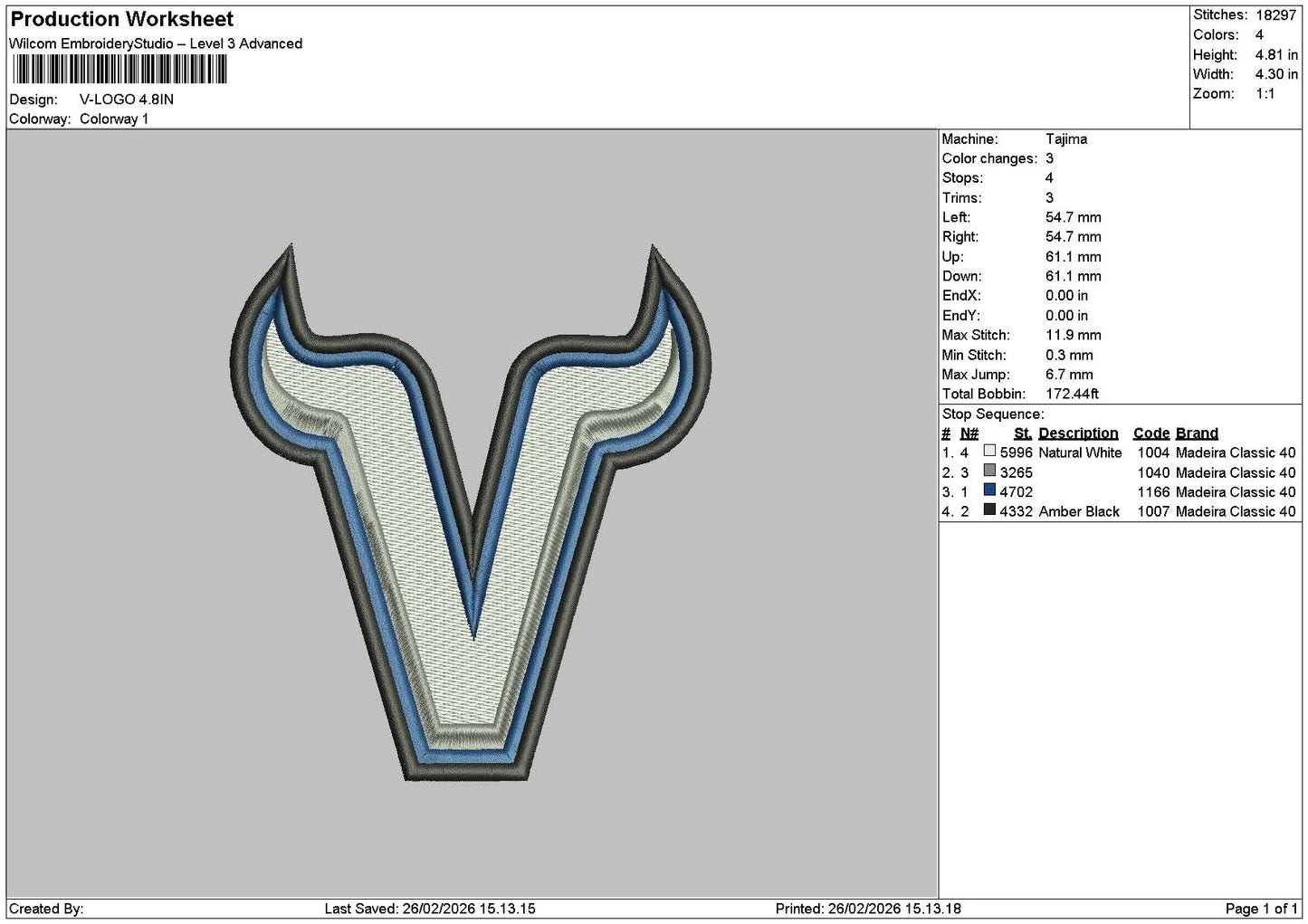
Task: Click the Total Bobbin value '172.44ft'
Action: (x=1073, y=394)
